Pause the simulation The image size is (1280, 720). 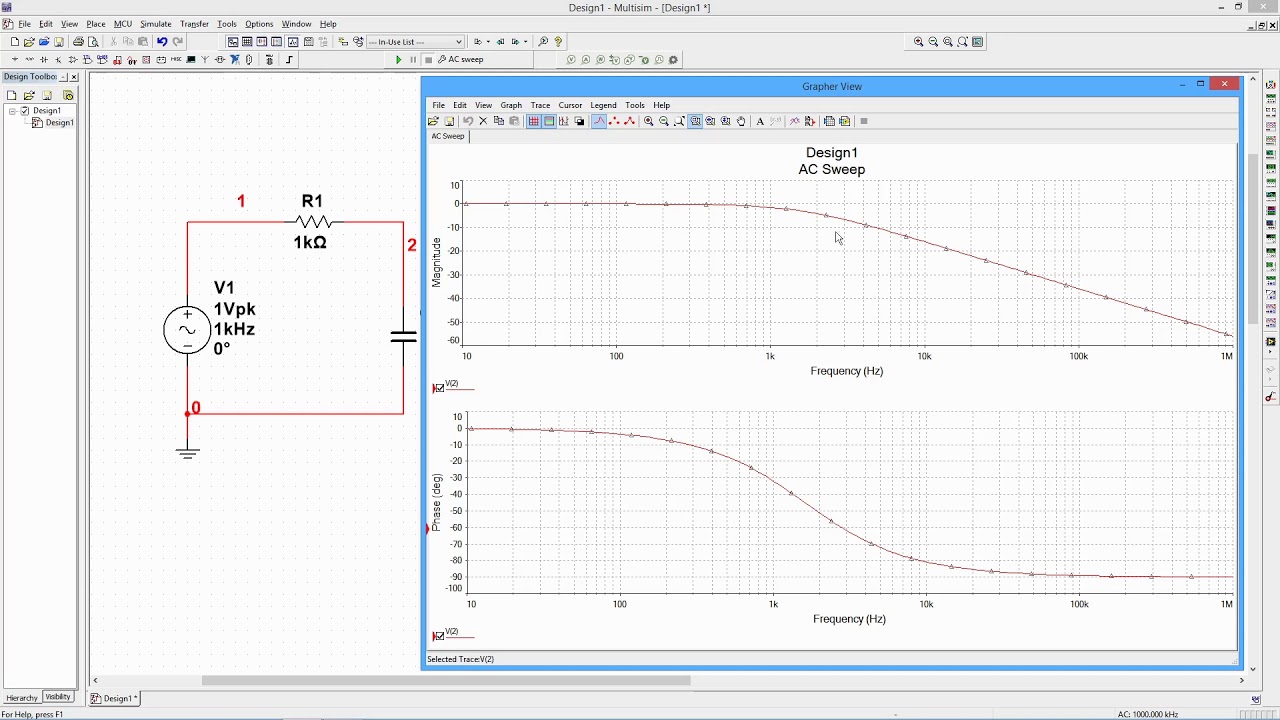coord(413,60)
